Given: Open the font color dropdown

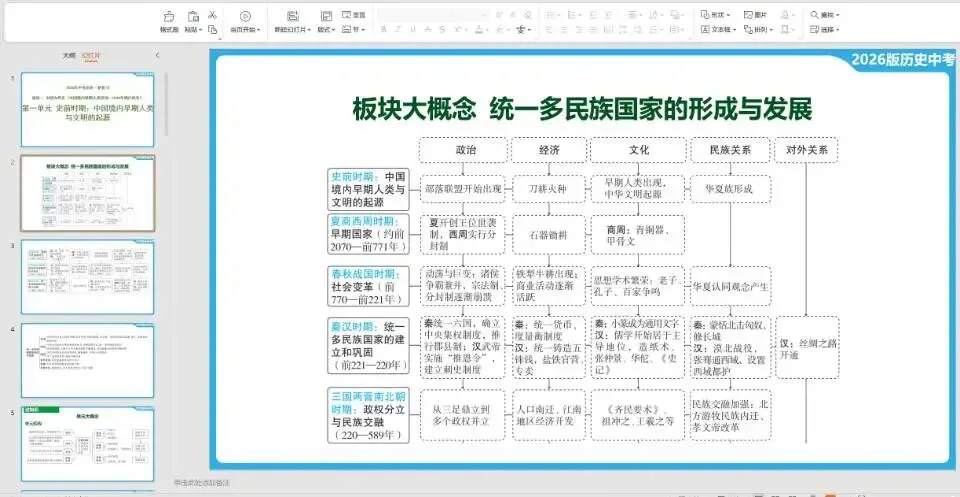Looking at the screenshot, I should pyautogui.click(x=487, y=29).
